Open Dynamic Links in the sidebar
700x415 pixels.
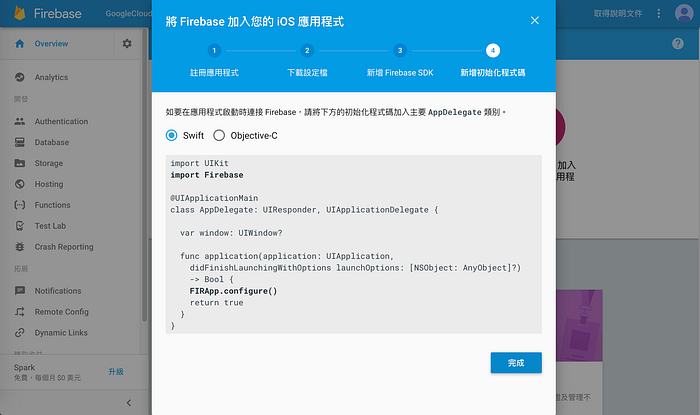61,332
